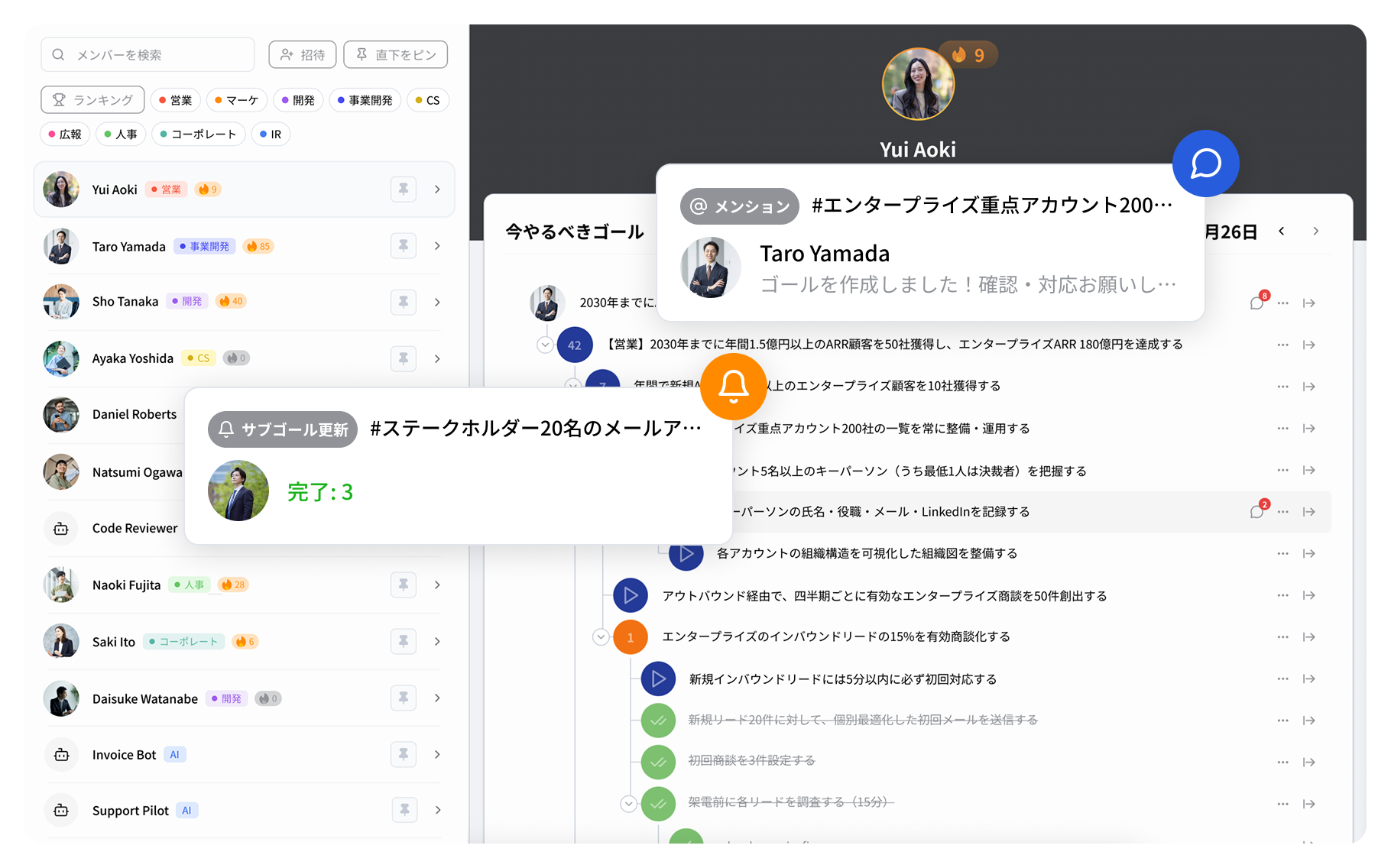Click the 直下をピン button
This screenshot has height=868, width=1391.
(x=396, y=54)
